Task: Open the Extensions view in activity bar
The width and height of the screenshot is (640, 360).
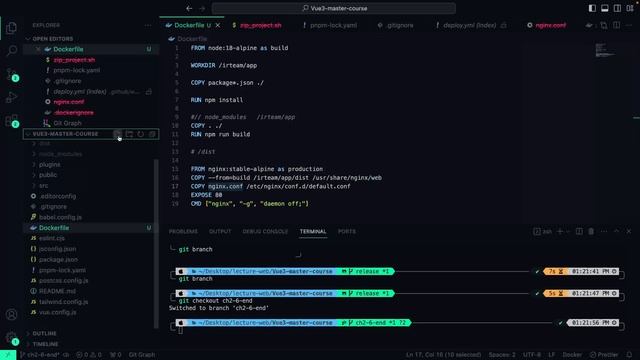Action: [x=11, y=120]
